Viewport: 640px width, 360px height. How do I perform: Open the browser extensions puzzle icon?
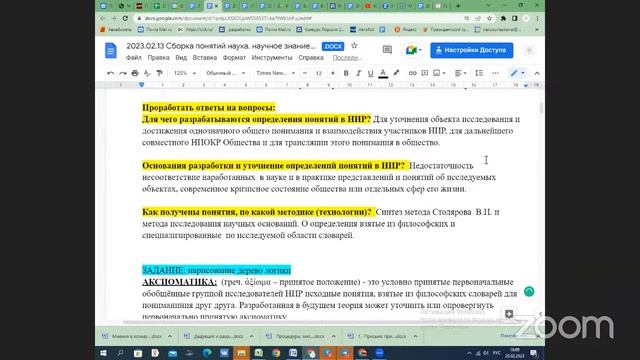(503, 18)
